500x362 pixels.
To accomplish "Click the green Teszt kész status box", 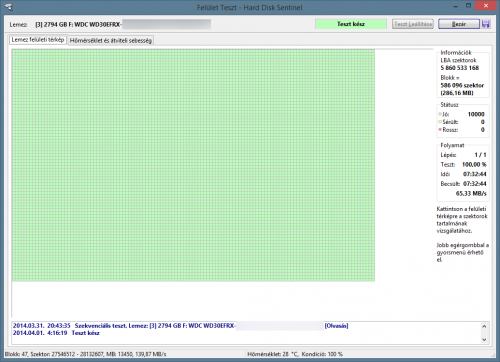I will pos(351,24).
